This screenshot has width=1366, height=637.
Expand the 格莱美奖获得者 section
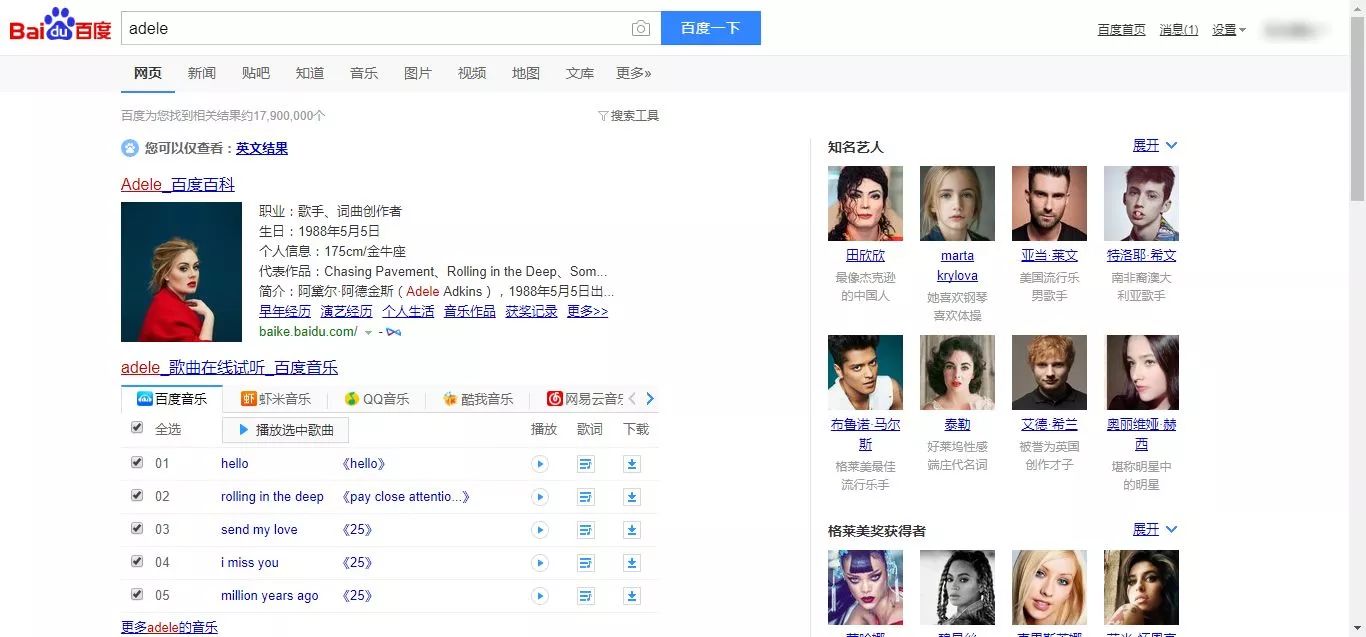tap(1155, 530)
